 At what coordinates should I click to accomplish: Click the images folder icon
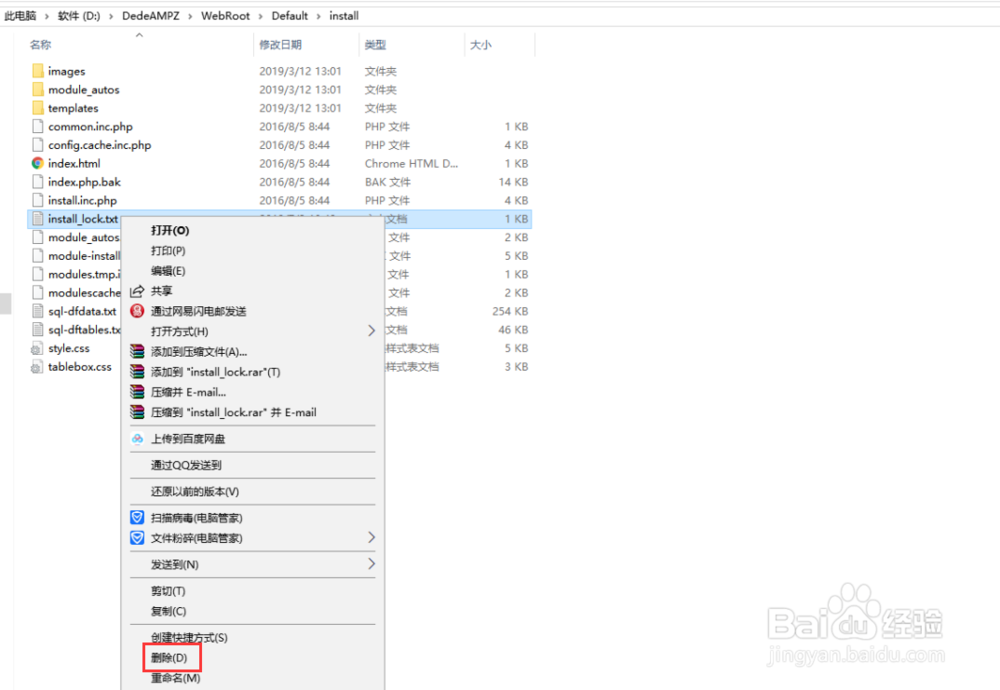pos(40,71)
